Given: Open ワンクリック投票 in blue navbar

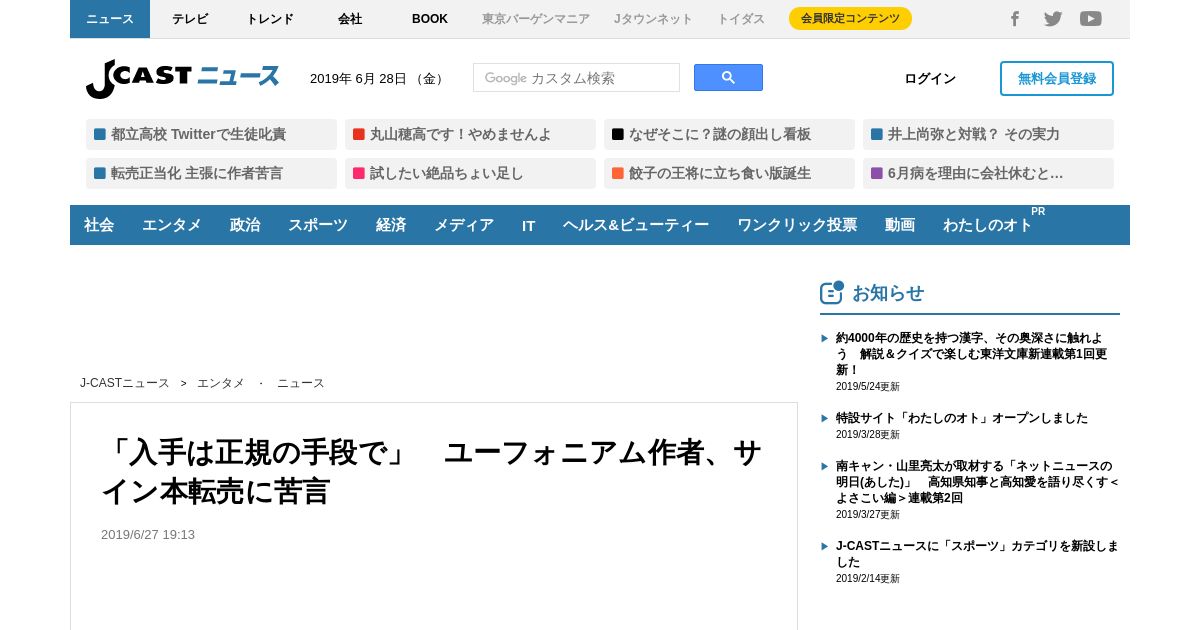Looking at the screenshot, I should 797,225.
